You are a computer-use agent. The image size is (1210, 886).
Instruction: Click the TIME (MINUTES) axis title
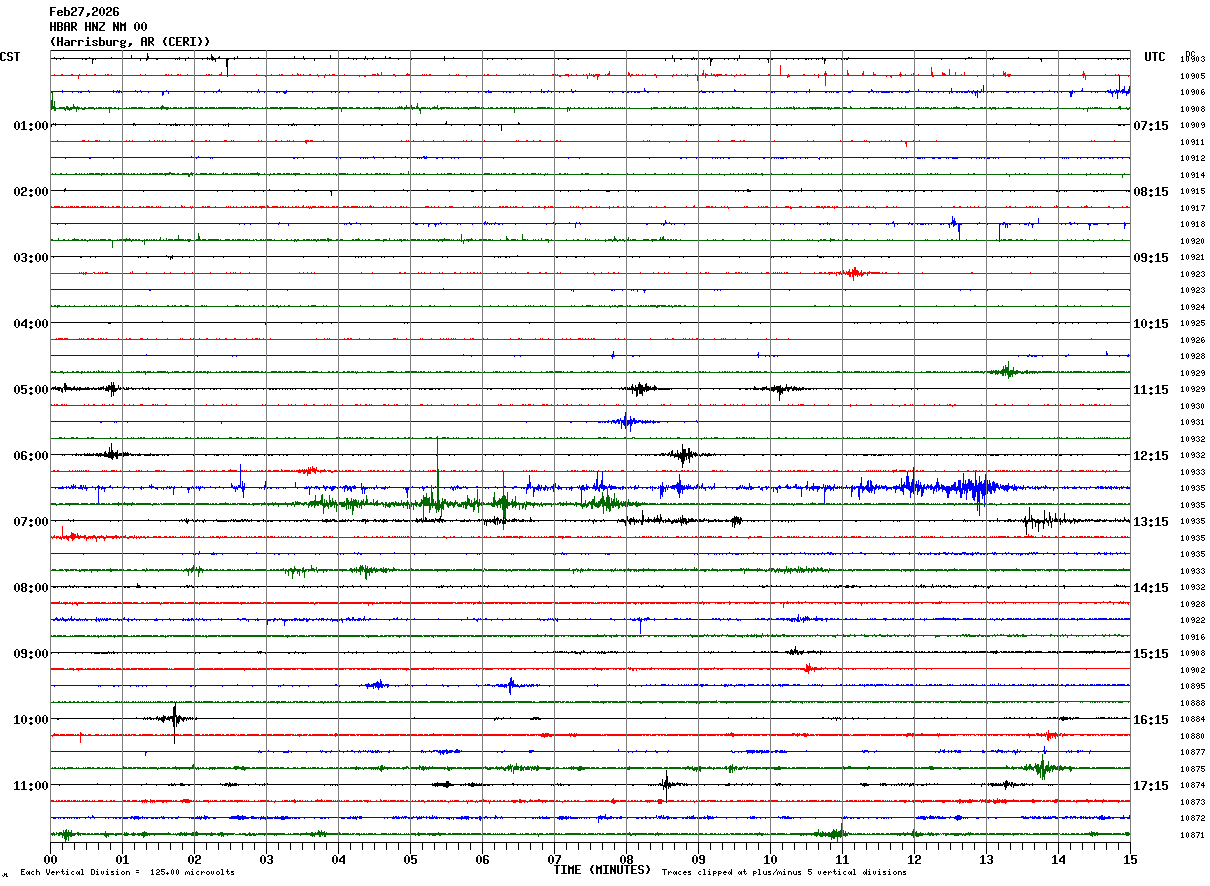602,870
